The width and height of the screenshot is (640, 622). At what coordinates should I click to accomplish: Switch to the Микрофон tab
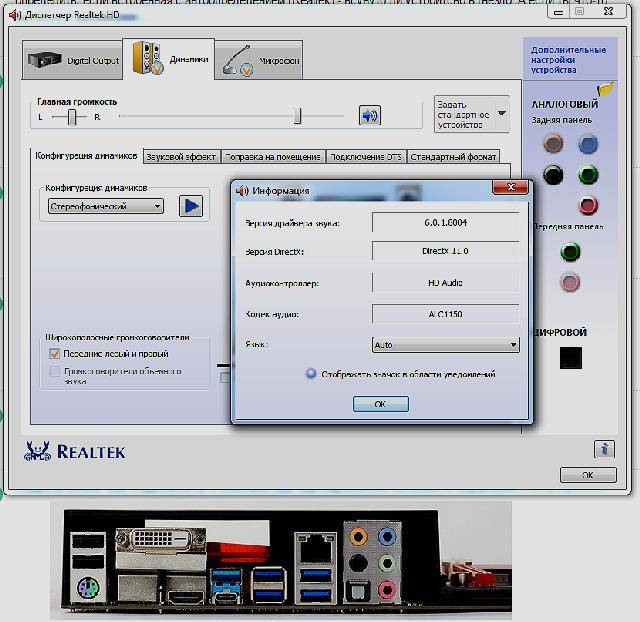[259, 60]
